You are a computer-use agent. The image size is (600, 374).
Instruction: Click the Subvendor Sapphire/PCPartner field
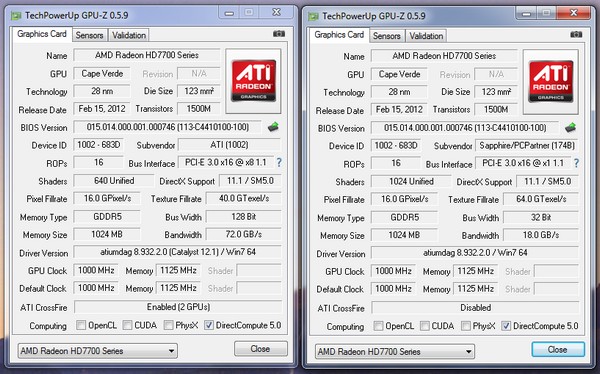(x=527, y=145)
